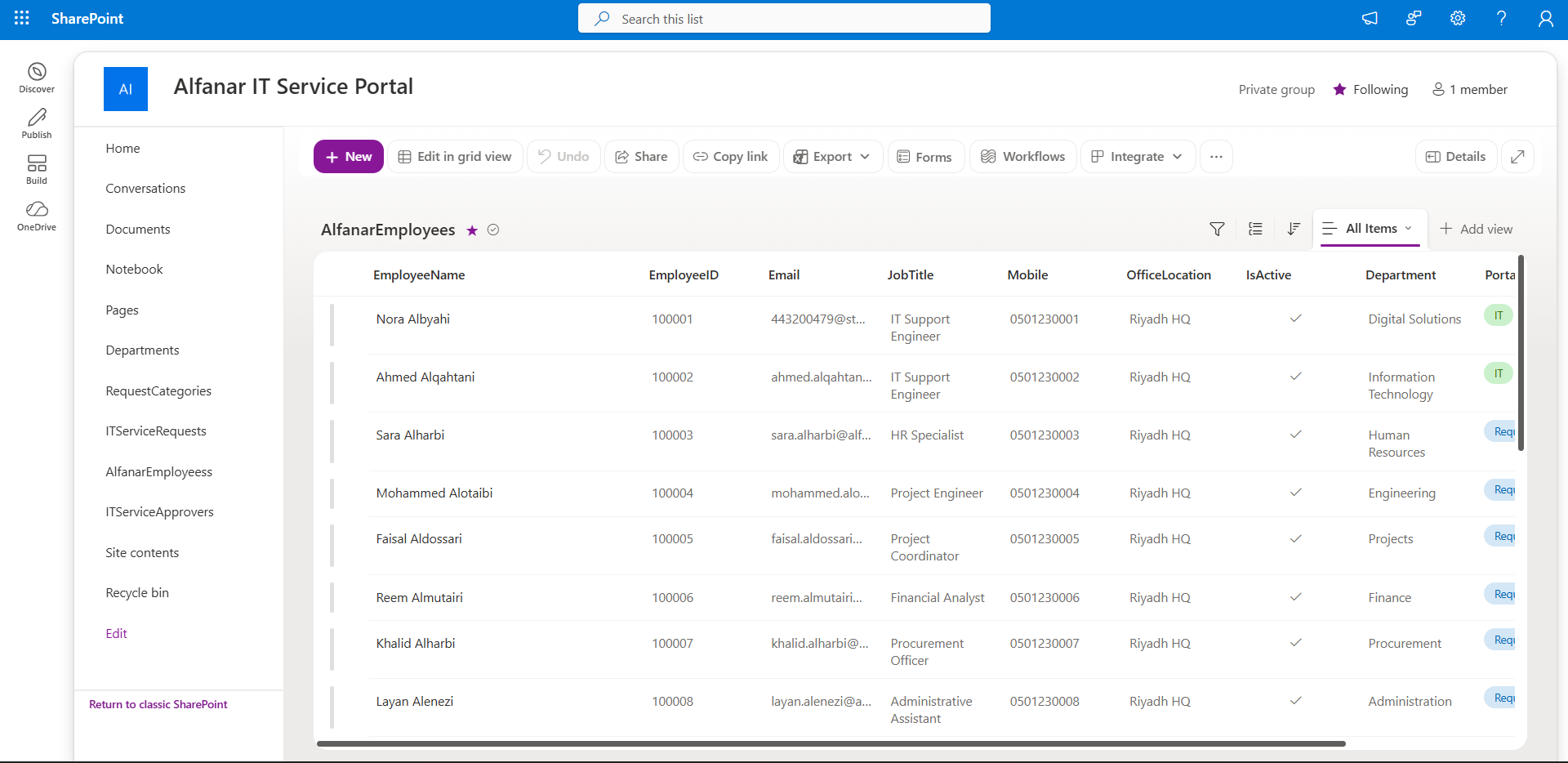
Task: Open Site contents
Action: [x=142, y=552]
